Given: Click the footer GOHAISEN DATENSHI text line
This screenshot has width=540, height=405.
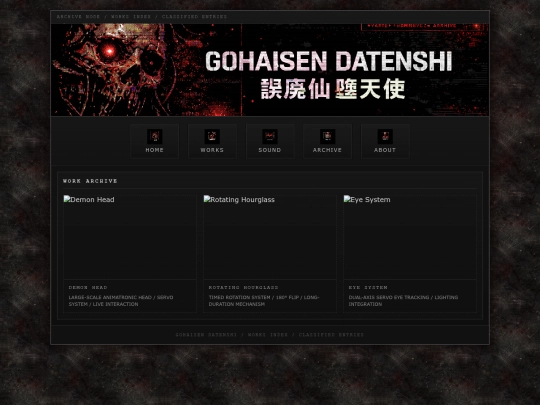Looking at the screenshot, I should pyautogui.click(x=270, y=335).
